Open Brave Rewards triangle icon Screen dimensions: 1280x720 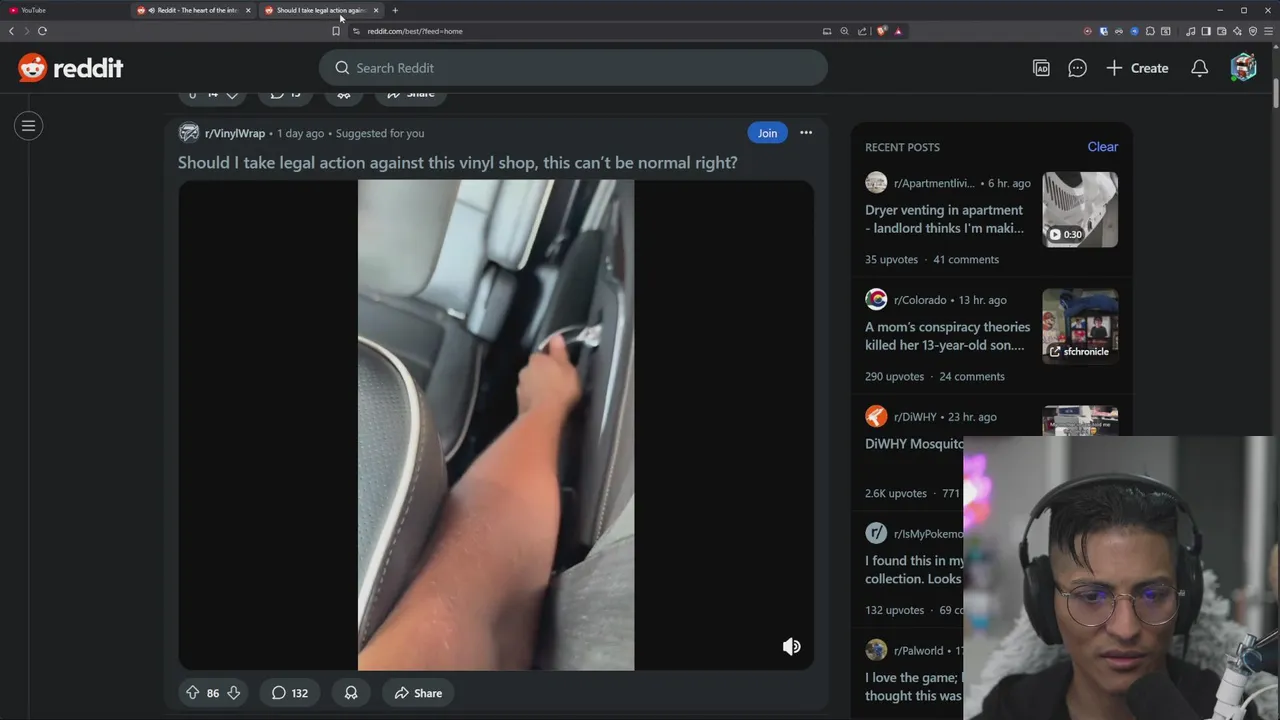coord(898,31)
